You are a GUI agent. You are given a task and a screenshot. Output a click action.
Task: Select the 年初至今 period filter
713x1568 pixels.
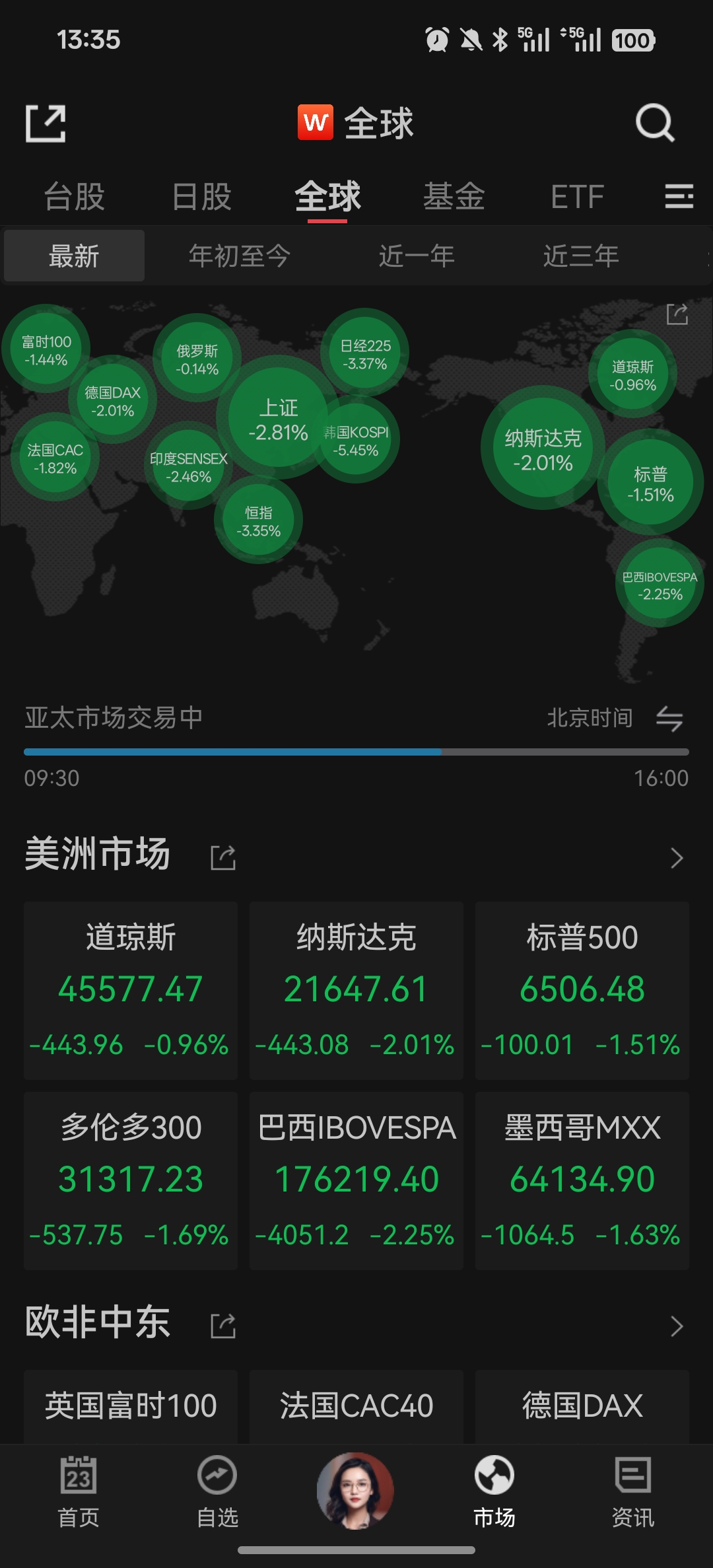tap(239, 256)
